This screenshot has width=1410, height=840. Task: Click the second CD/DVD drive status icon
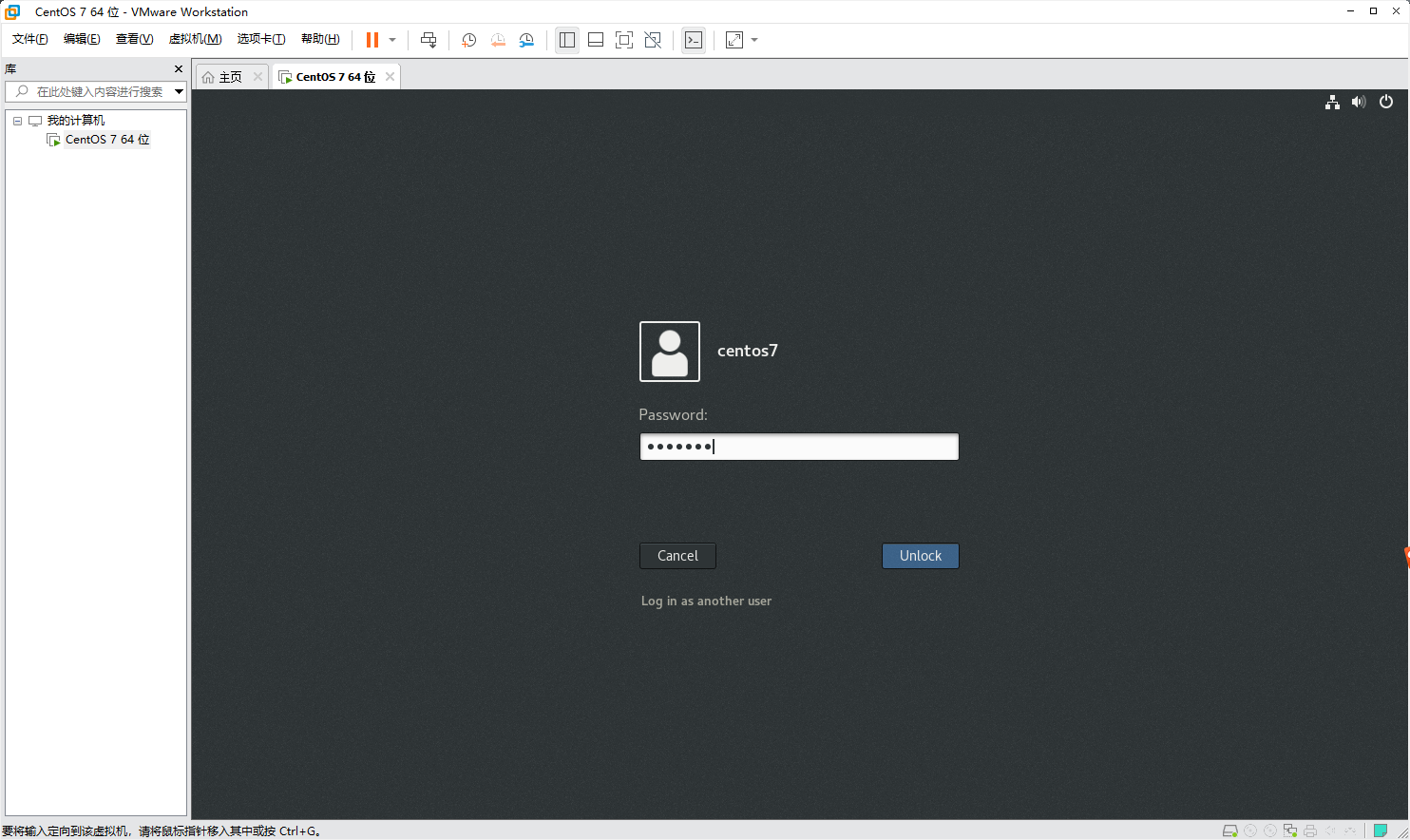pos(1270,830)
